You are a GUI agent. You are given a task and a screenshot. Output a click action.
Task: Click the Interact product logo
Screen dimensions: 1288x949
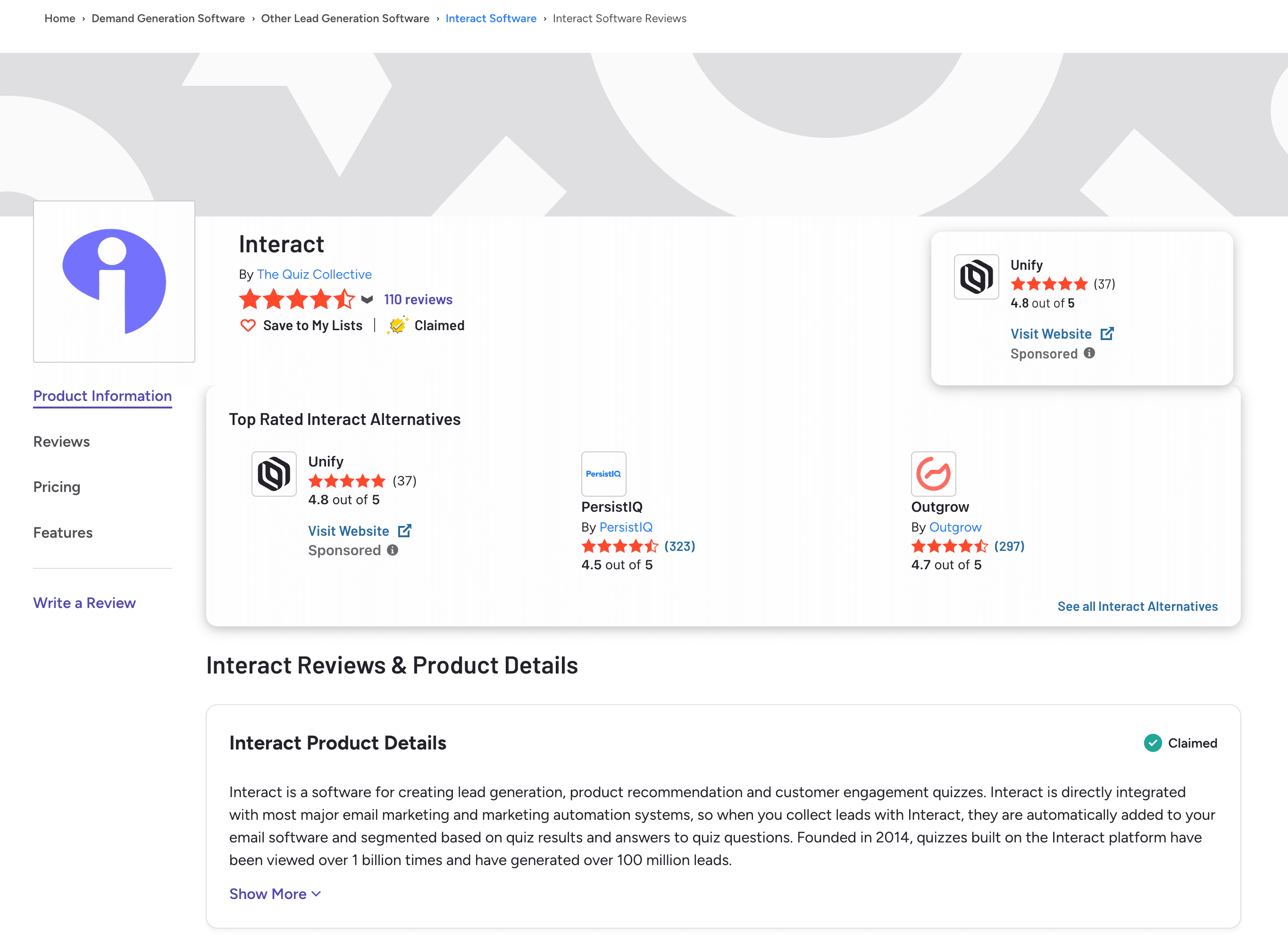click(x=114, y=282)
